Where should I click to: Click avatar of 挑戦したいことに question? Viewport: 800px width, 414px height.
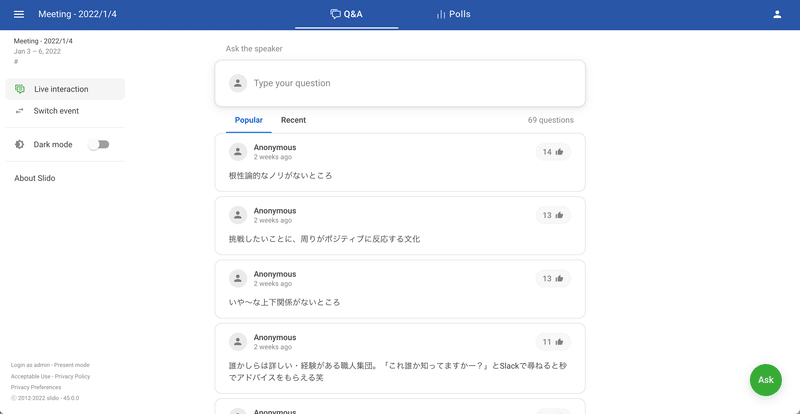coord(238,215)
